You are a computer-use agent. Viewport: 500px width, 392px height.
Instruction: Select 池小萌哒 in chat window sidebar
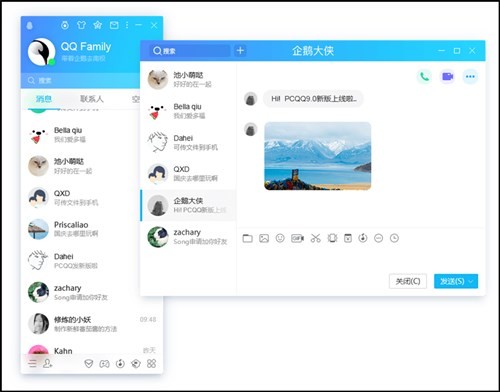tap(188, 79)
